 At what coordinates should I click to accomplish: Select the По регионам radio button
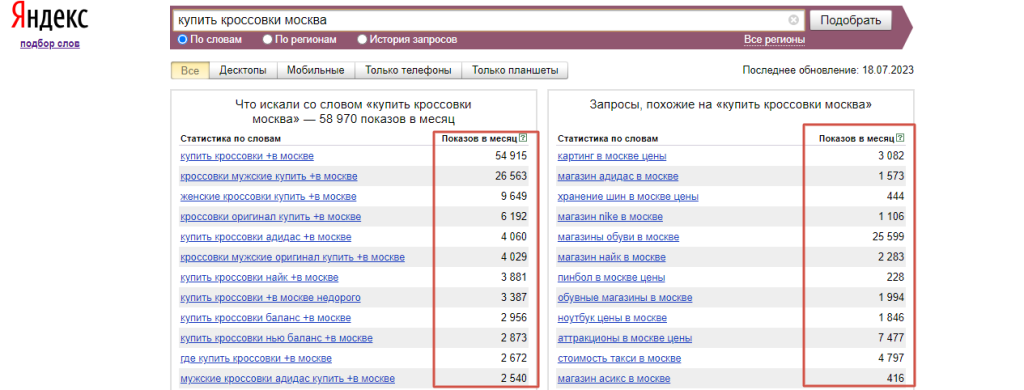coord(267,39)
